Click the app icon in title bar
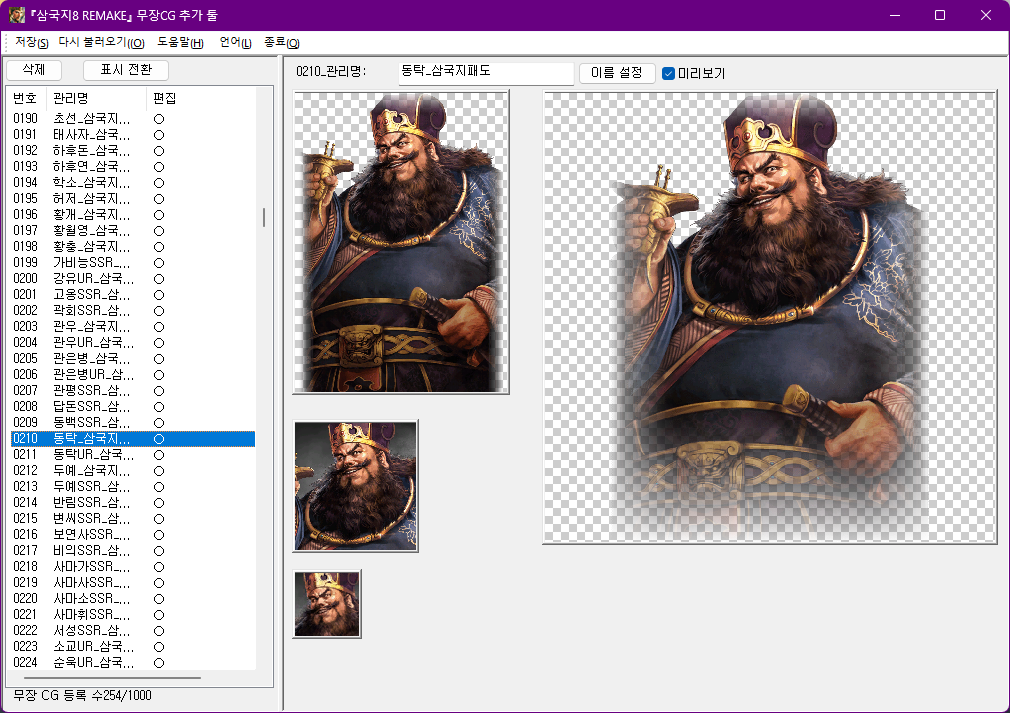This screenshot has height=713, width=1010. click(17, 15)
